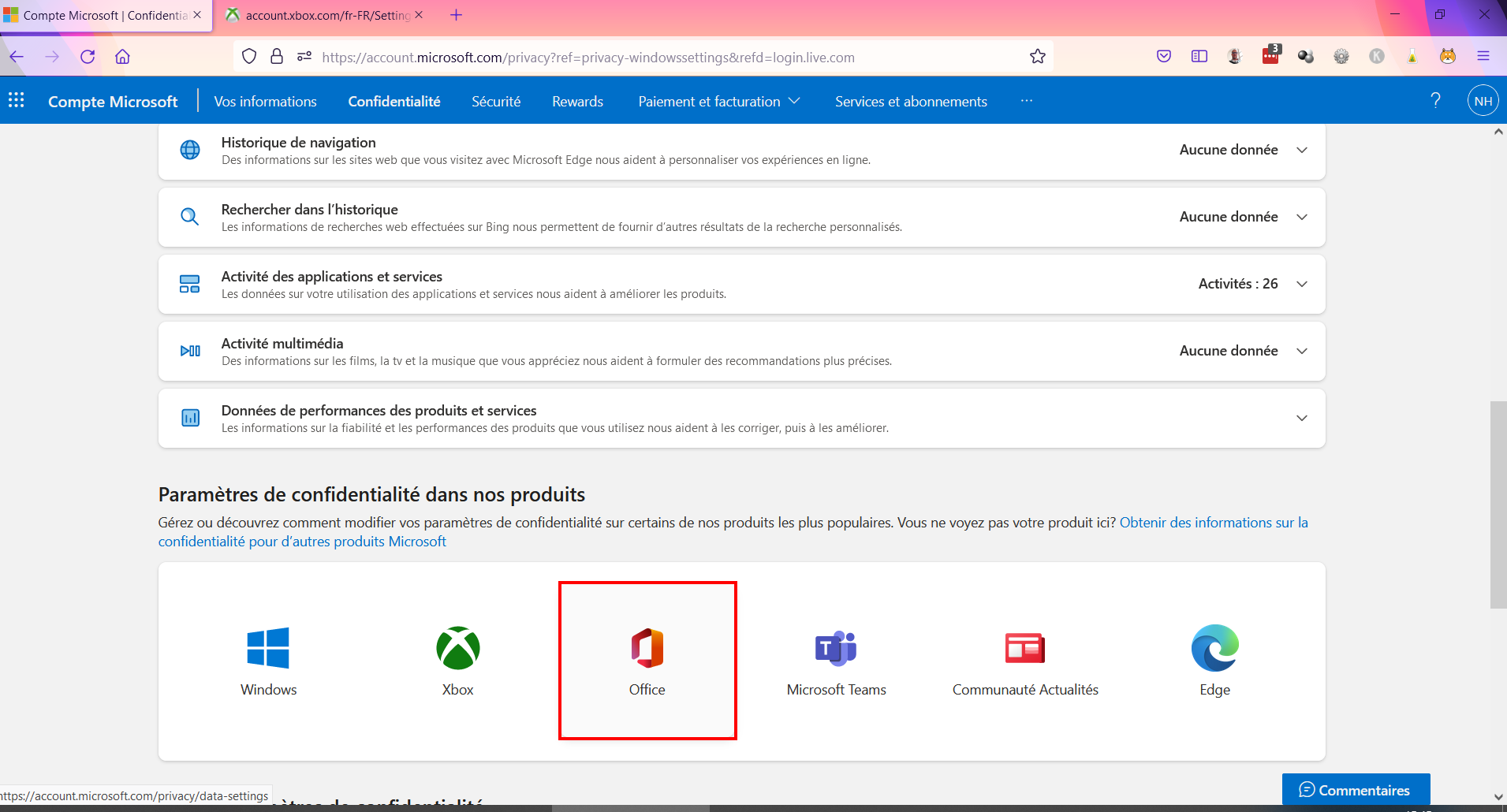Click the app activity grid icon
The height and width of the screenshot is (812, 1507).
pos(190,284)
